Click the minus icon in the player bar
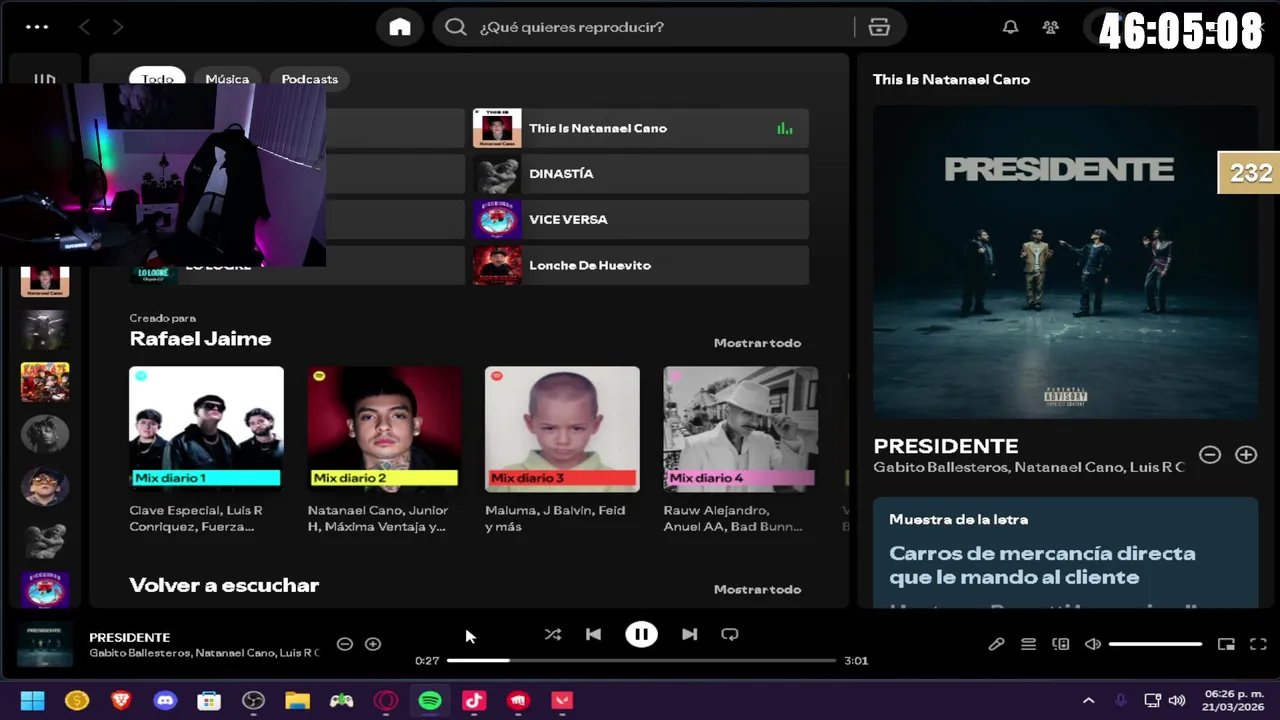1280x720 pixels. coord(345,644)
